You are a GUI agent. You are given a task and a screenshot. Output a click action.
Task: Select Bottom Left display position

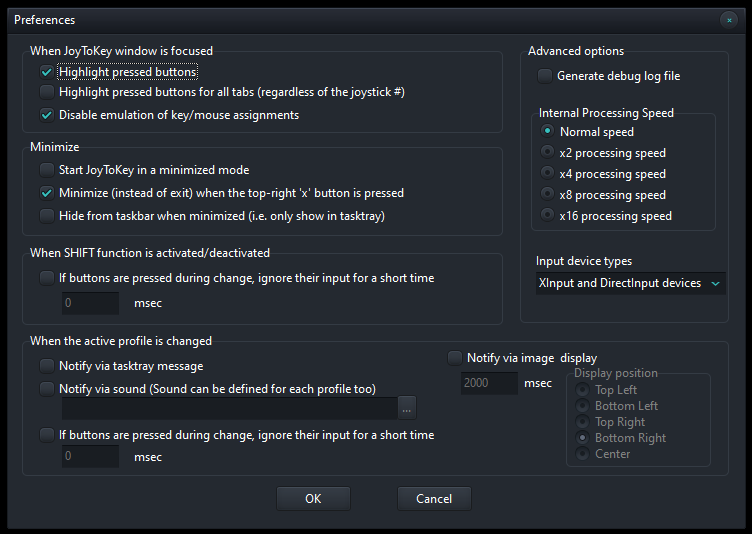coord(582,406)
